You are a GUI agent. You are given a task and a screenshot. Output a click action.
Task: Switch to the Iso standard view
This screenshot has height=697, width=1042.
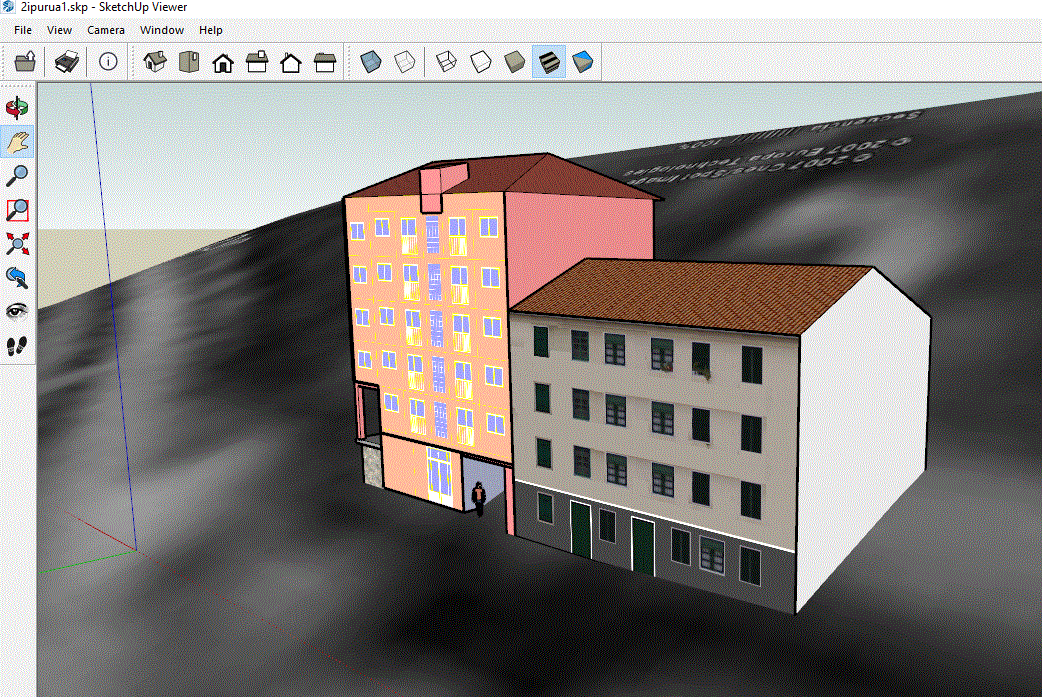[155, 62]
